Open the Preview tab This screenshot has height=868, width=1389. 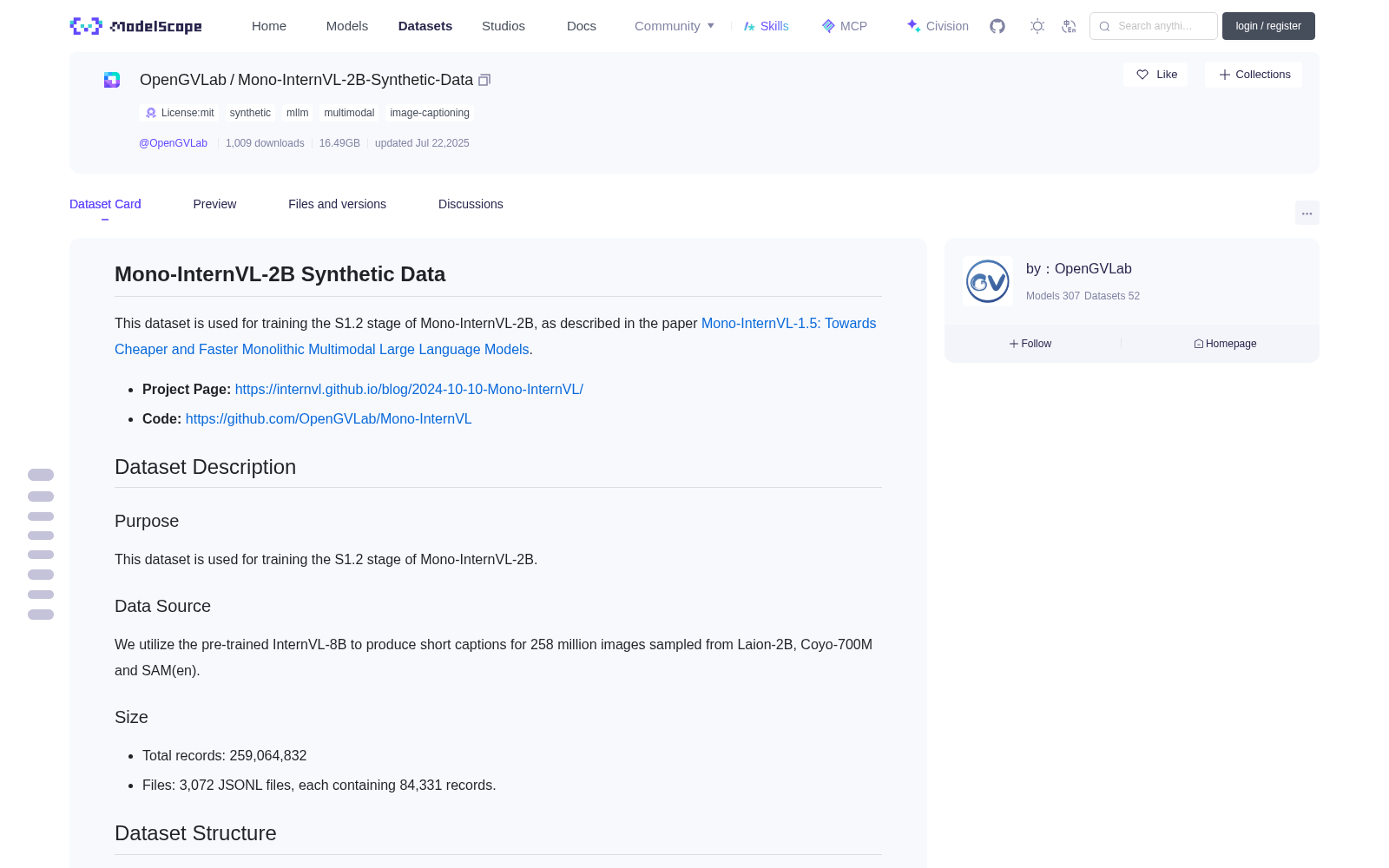point(214,204)
